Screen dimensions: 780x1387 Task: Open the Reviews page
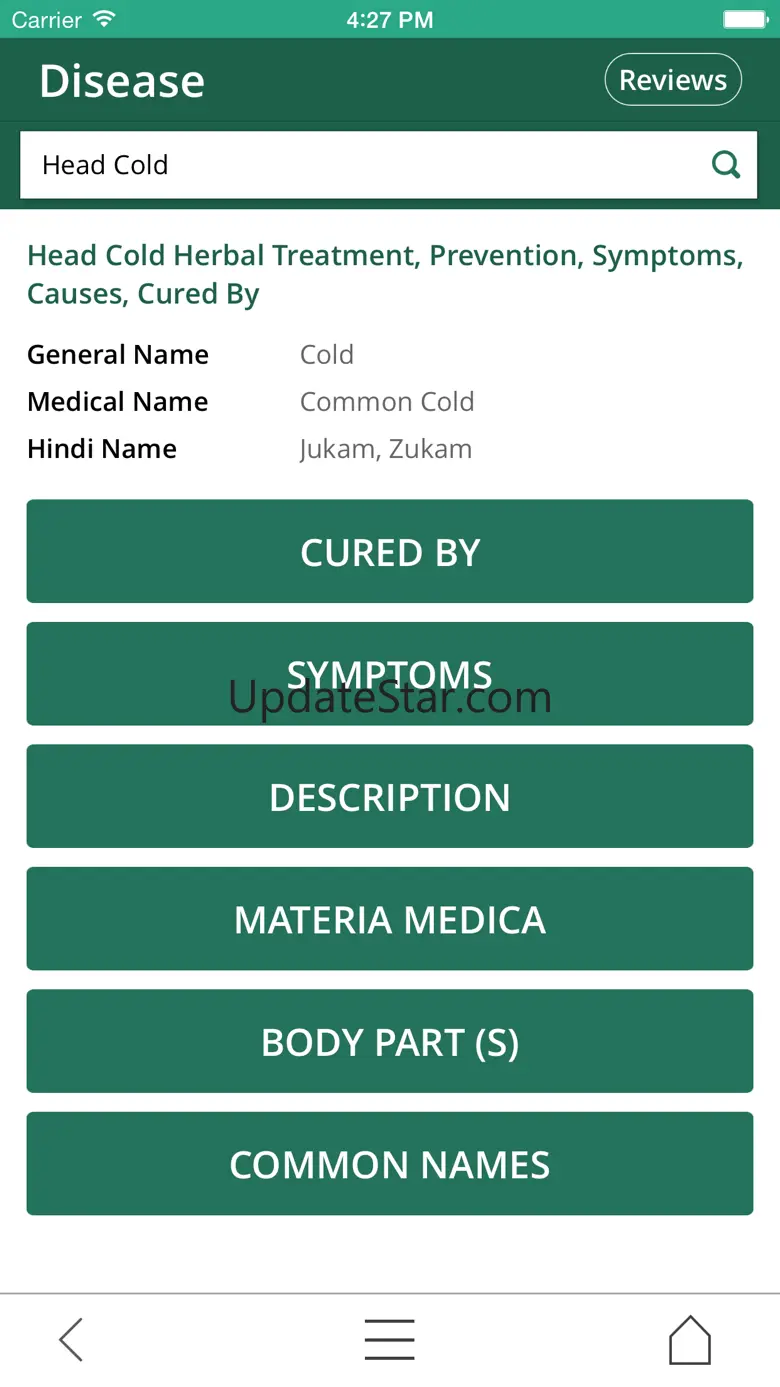[x=673, y=80]
